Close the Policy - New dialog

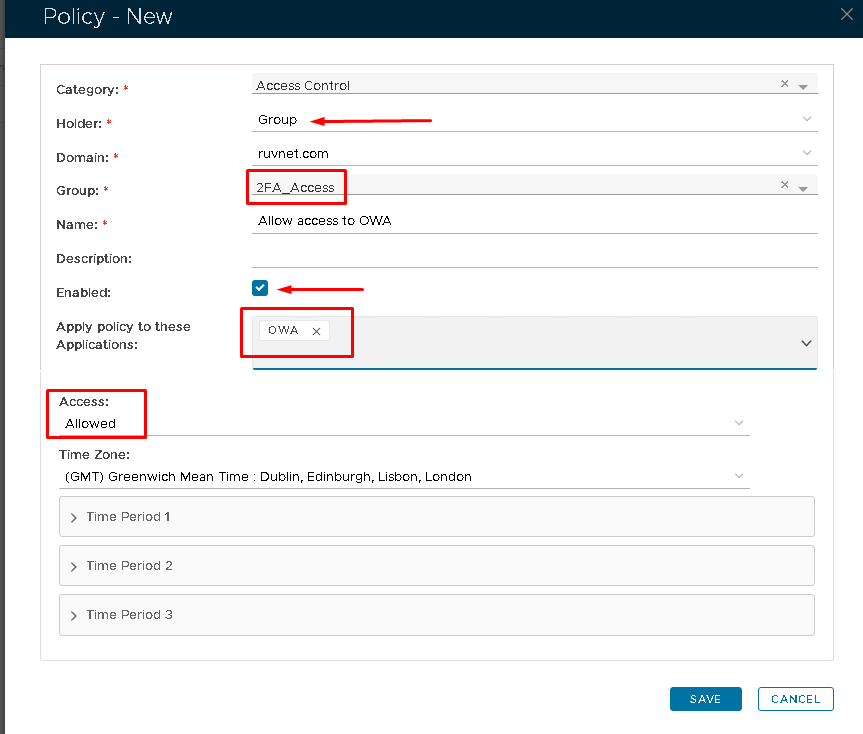click(845, 13)
